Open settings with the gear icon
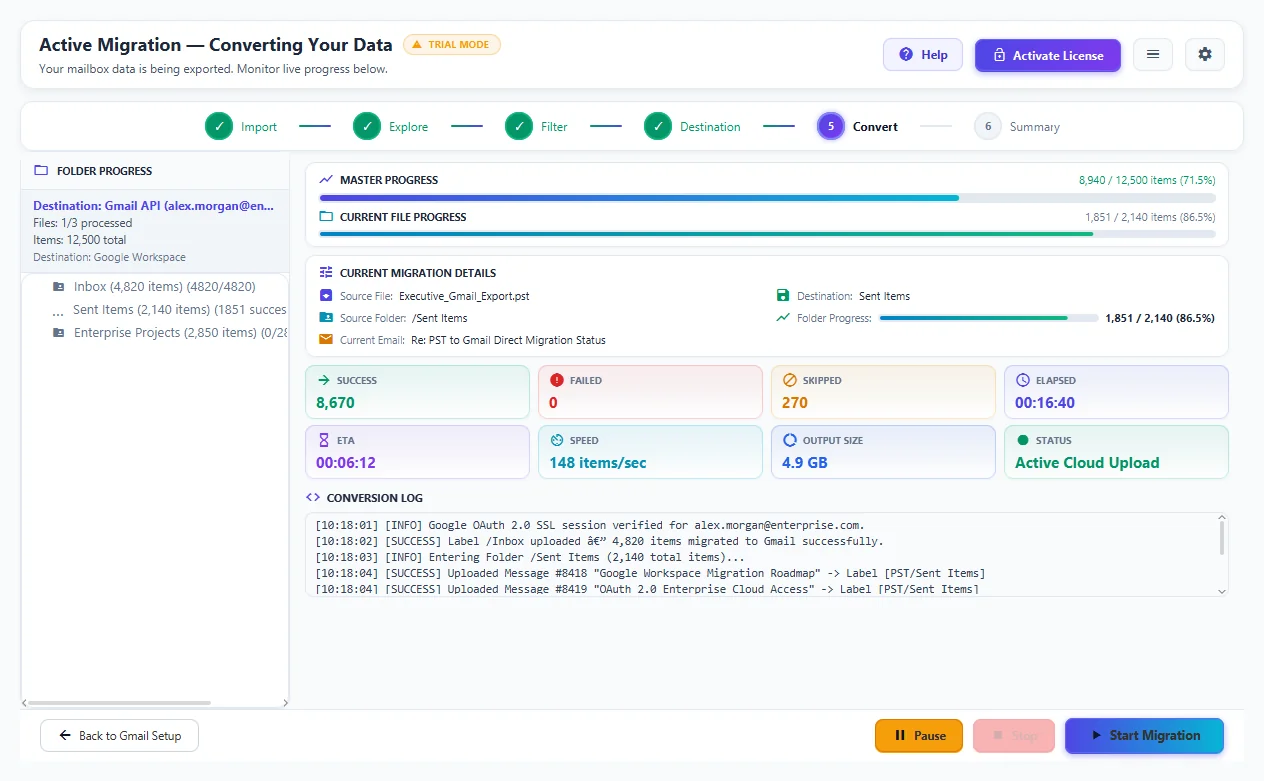 [x=1205, y=55]
